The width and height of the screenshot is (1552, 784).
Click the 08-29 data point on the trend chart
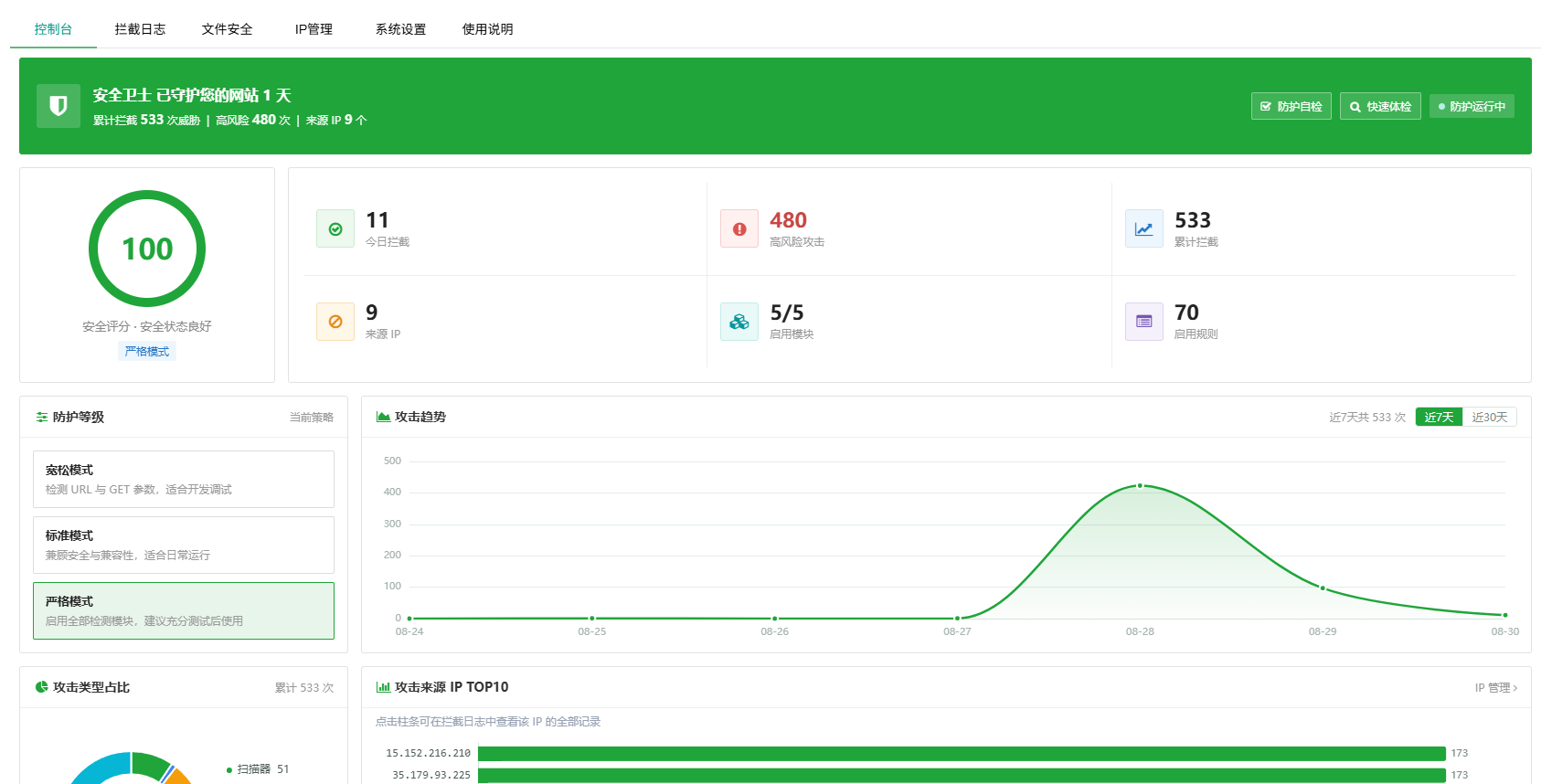click(1323, 588)
